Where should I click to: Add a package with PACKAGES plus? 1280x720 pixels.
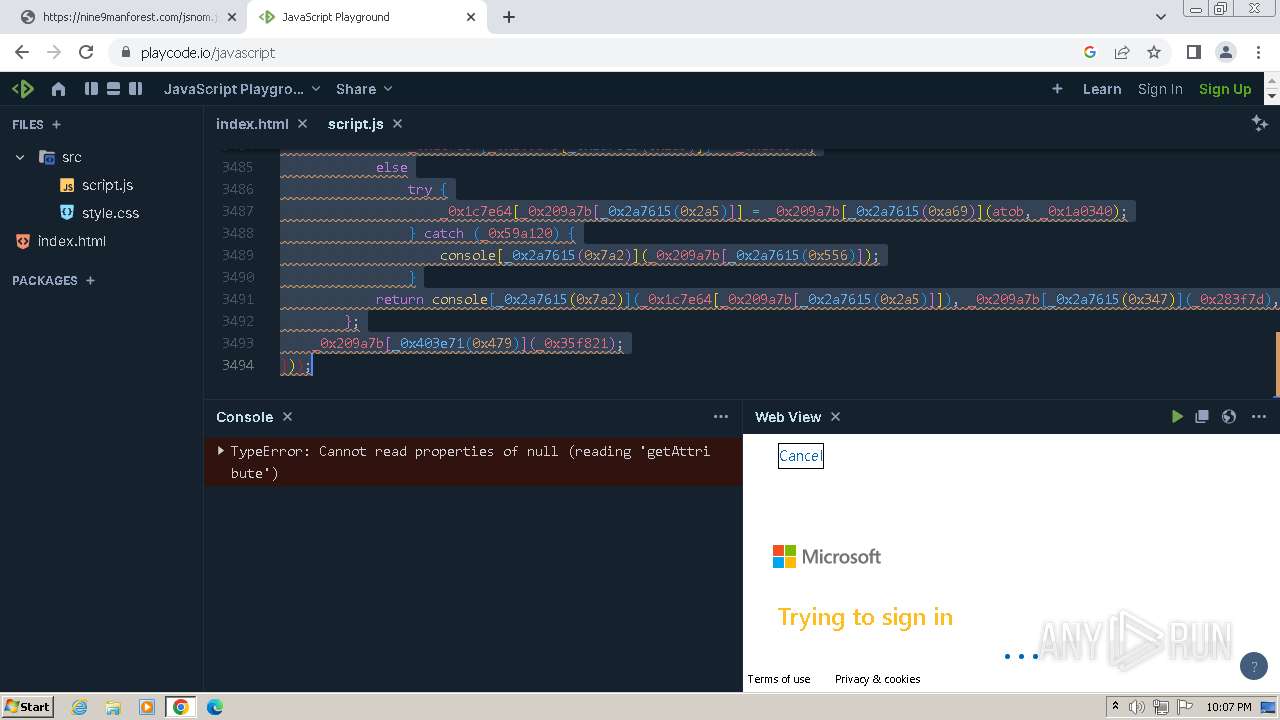coord(90,281)
